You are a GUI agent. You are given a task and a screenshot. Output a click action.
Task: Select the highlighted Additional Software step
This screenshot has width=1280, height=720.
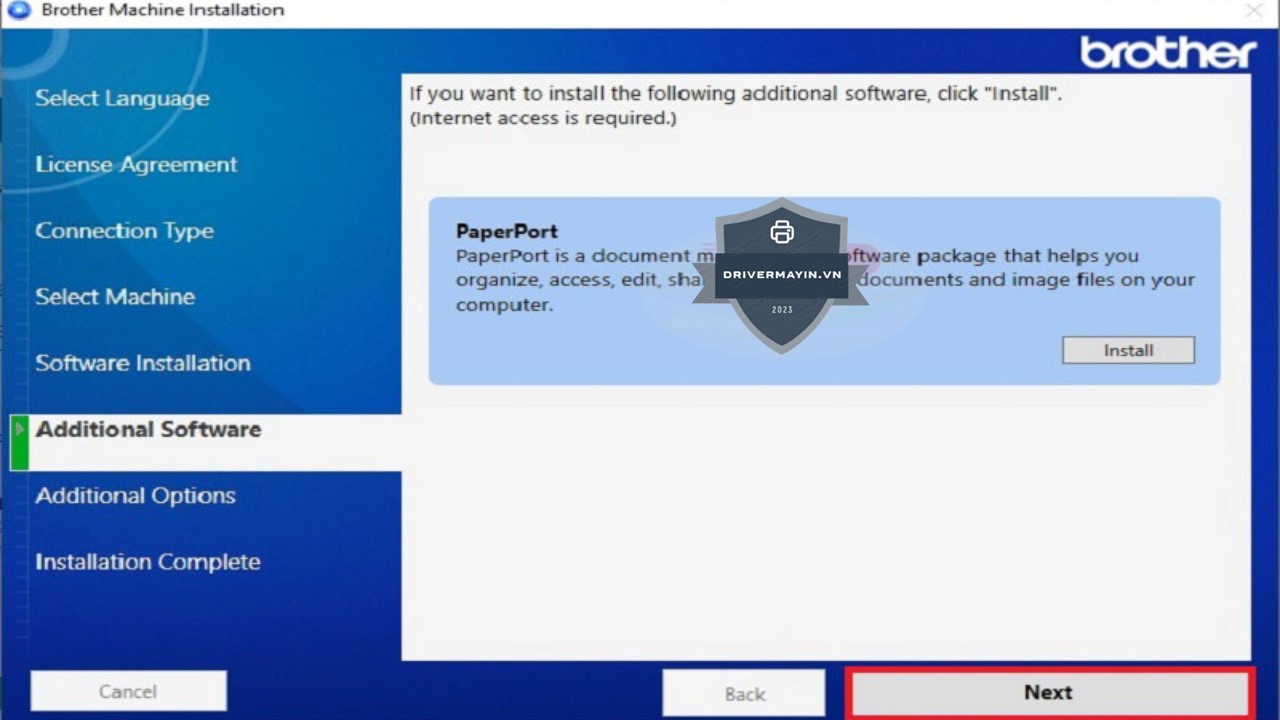tap(148, 429)
